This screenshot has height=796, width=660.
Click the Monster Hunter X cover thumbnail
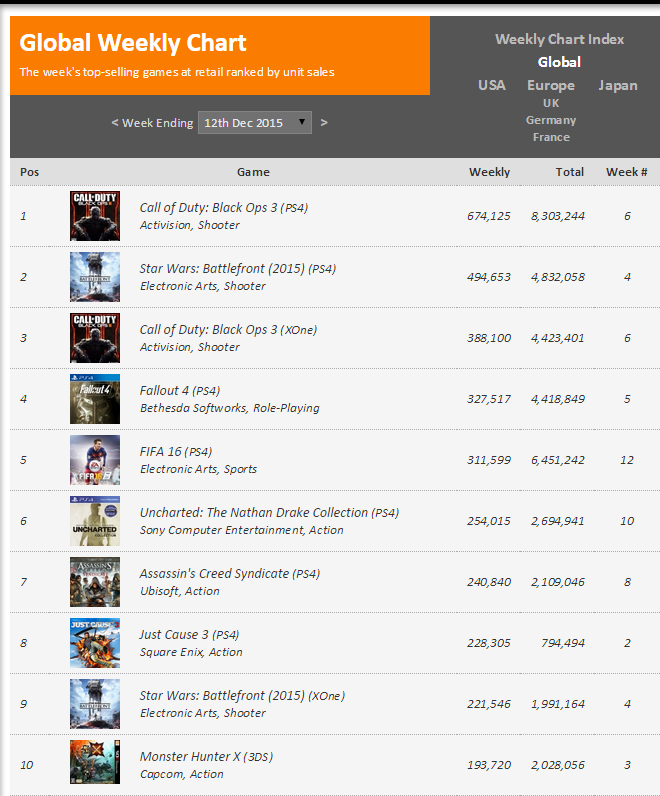point(95,762)
